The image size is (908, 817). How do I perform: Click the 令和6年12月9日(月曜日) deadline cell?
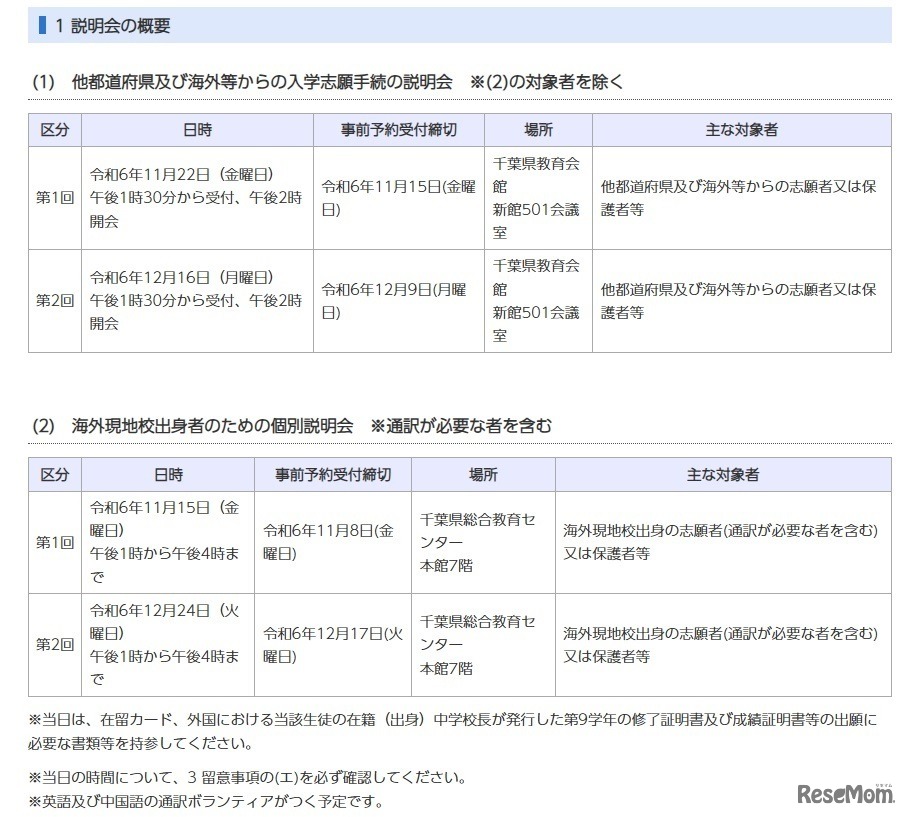[x=398, y=300]
